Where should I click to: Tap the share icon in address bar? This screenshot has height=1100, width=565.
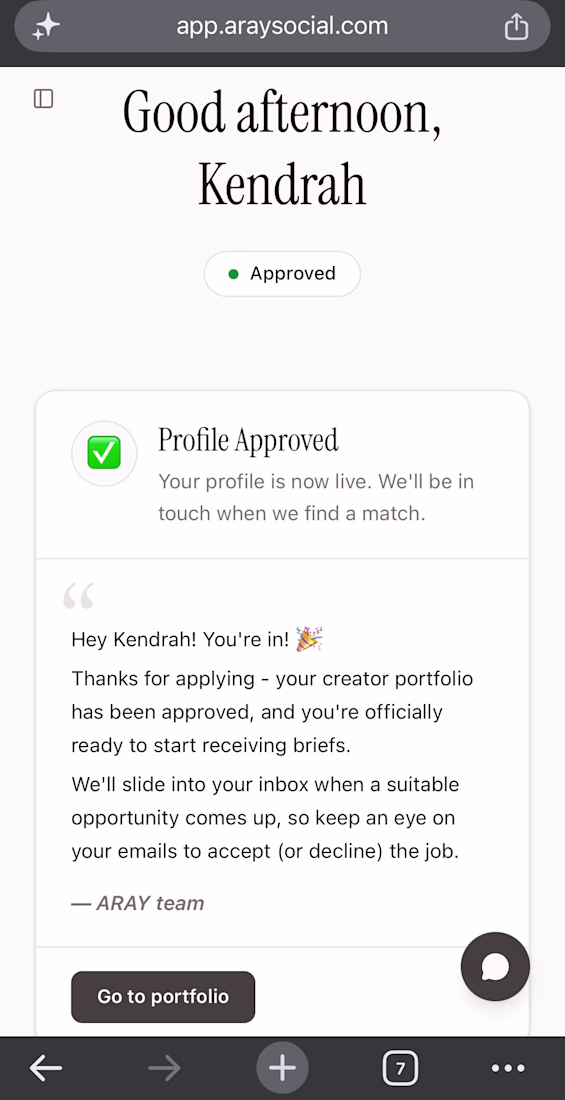click(516, 27)
